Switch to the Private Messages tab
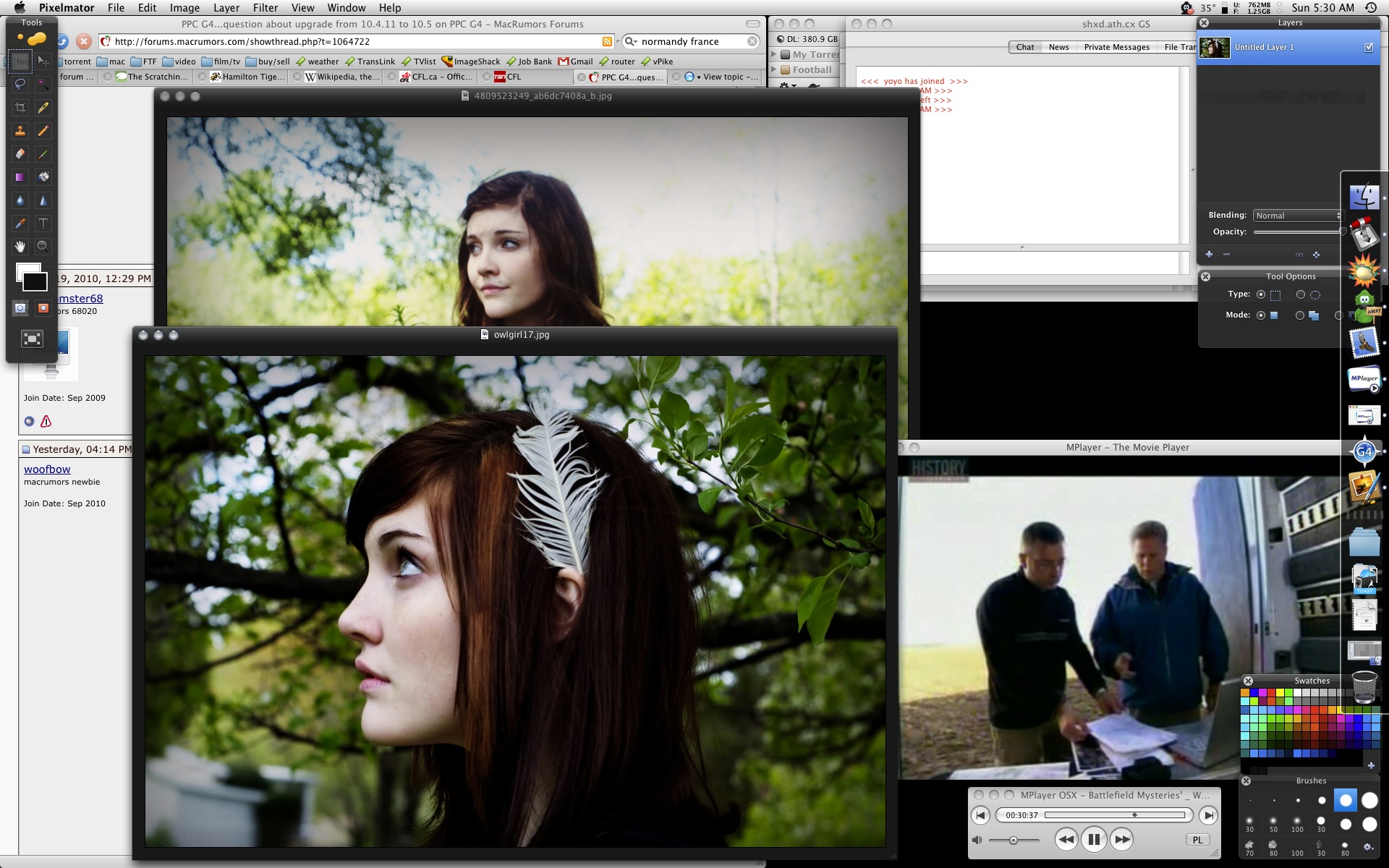The height and width of the screenshot is (868, 1389). 1116,47
